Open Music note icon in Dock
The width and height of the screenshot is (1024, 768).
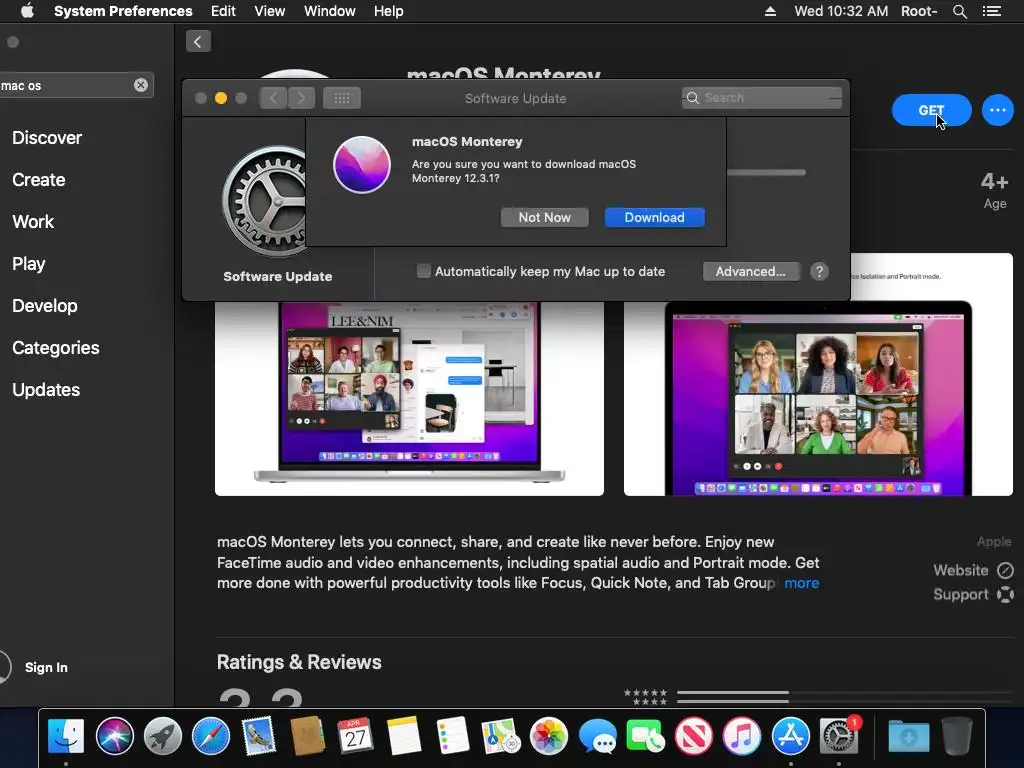click(x=742, y=735)
